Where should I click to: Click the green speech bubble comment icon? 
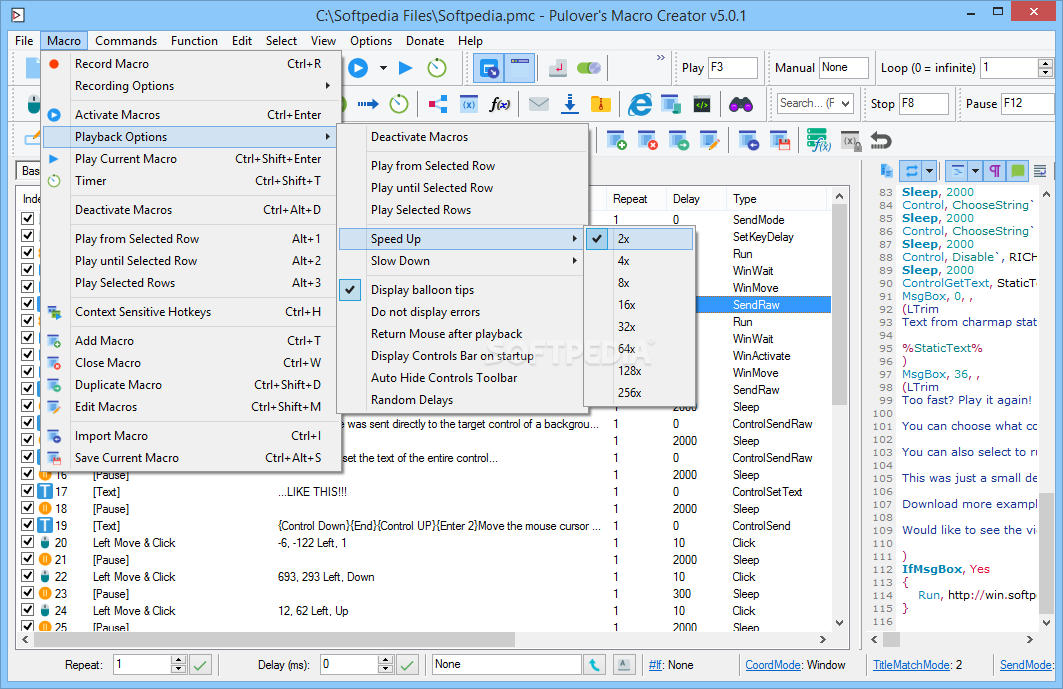[1018, 171]
